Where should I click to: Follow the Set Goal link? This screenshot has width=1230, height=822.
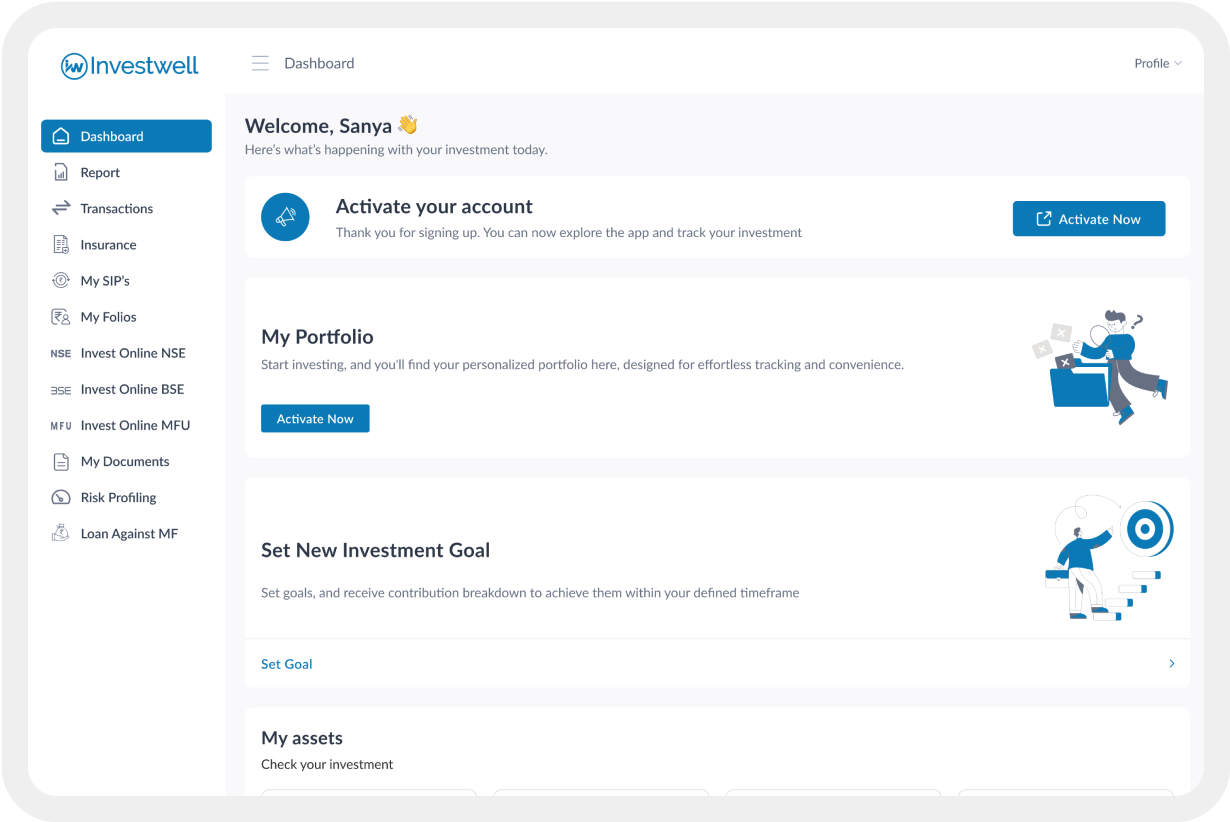(287, 664)
